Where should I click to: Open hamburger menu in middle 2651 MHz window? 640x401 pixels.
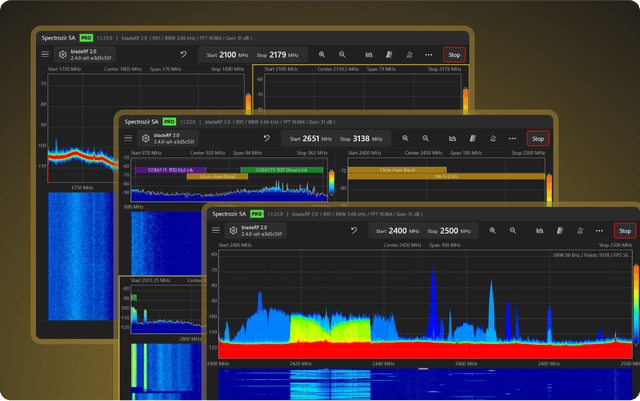(128, 138)
